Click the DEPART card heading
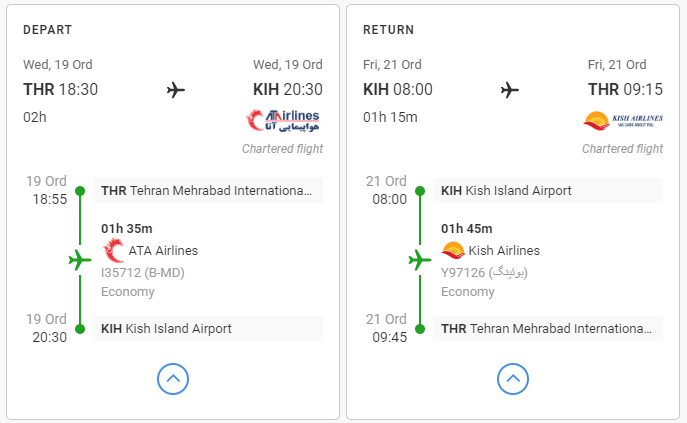687x423 pixels. click(x=47, y=30)
